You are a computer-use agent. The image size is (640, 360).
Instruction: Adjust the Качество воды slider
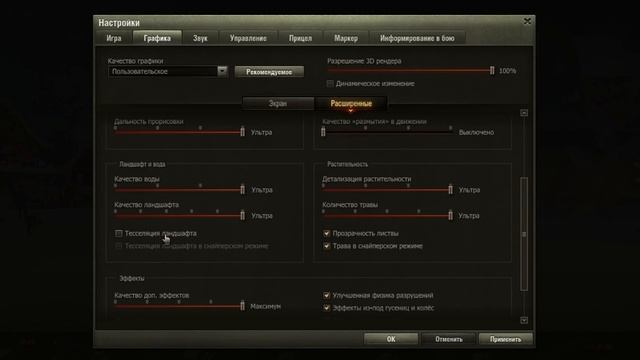point(179,189)
